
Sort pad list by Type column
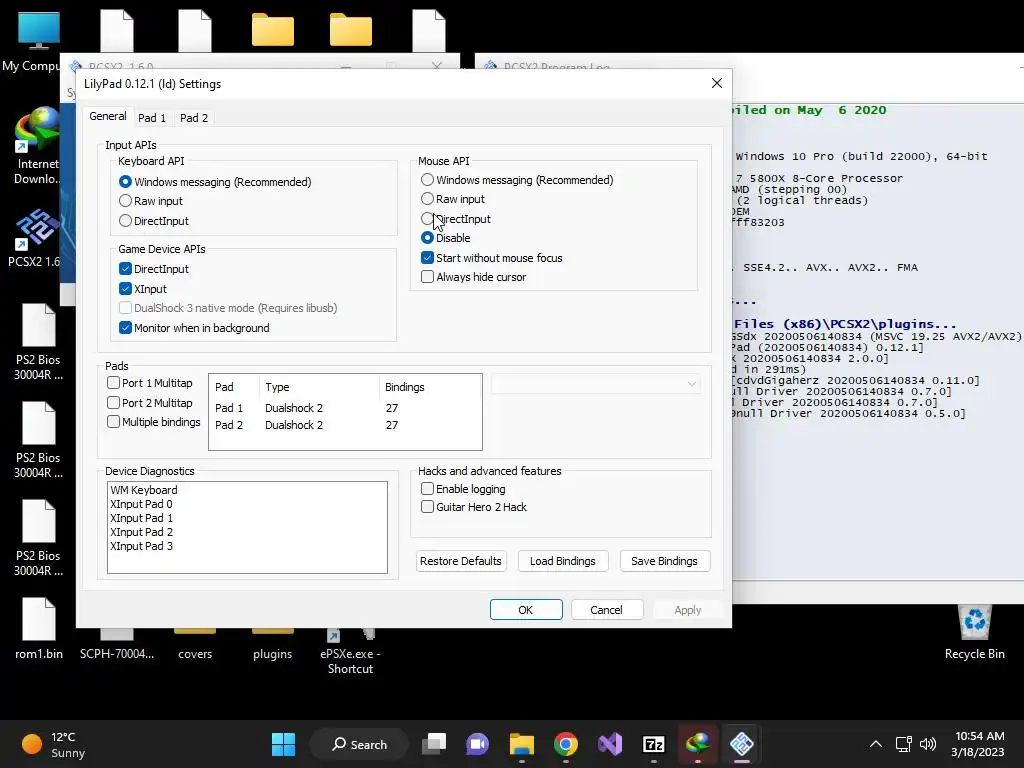(319, 387)
